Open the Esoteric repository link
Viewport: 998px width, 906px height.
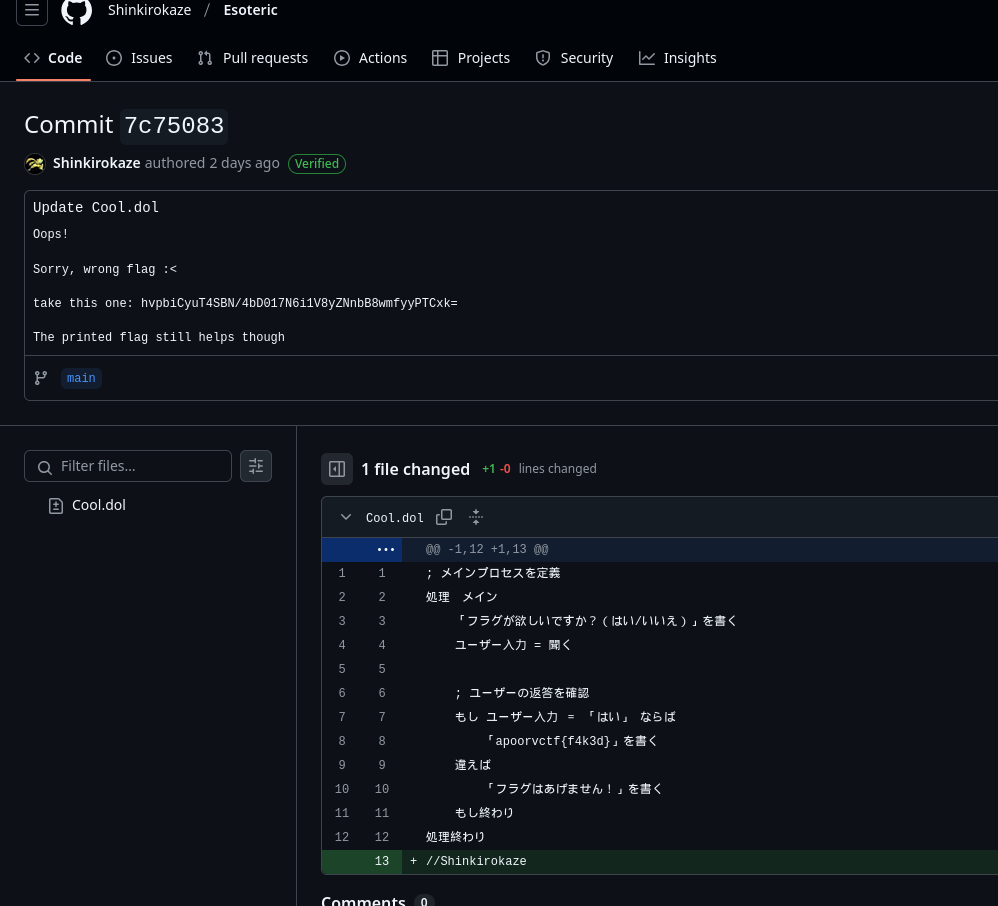[250, 10]
